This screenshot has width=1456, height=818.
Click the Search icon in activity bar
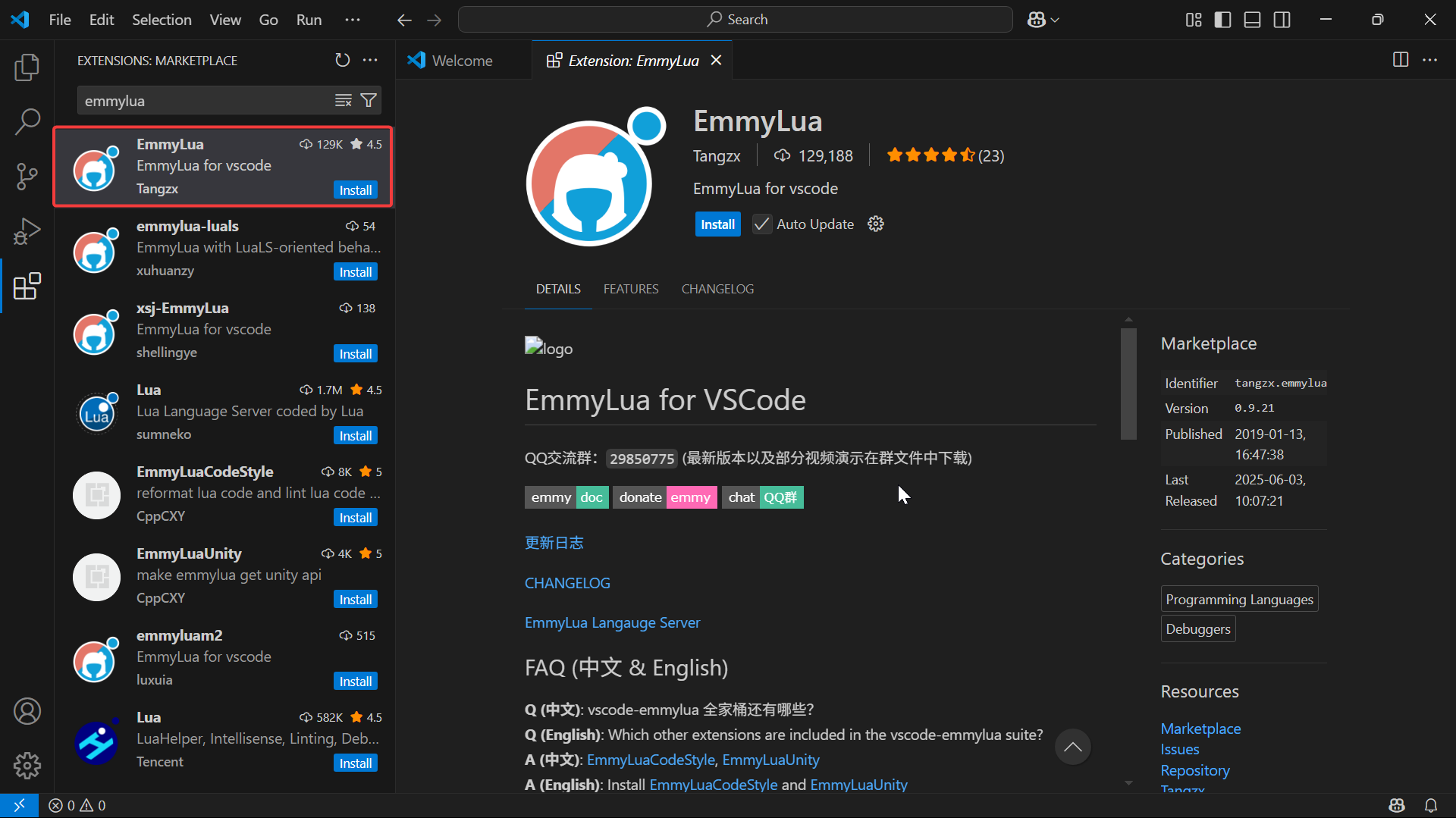[x=27, y=121]
